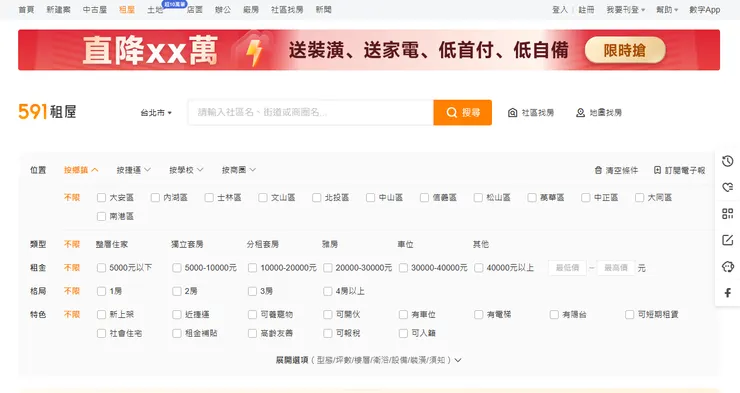Show the QR code icon in sidebar

coord(727,214)
